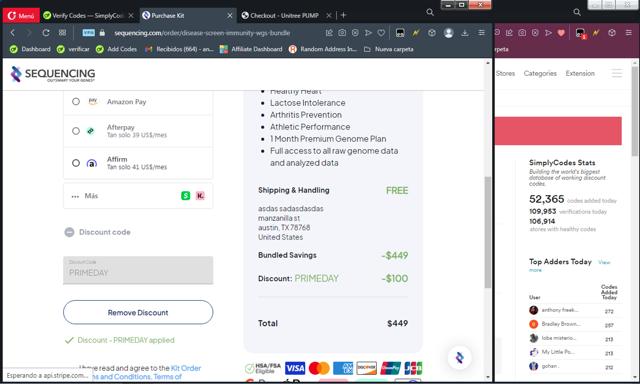
Task: Click the tab search magnifier icon
Action: click(x=430, y=12)
